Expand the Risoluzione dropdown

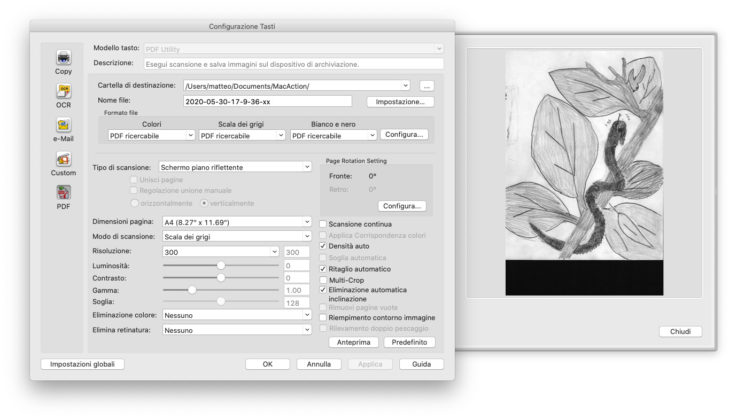221,252
